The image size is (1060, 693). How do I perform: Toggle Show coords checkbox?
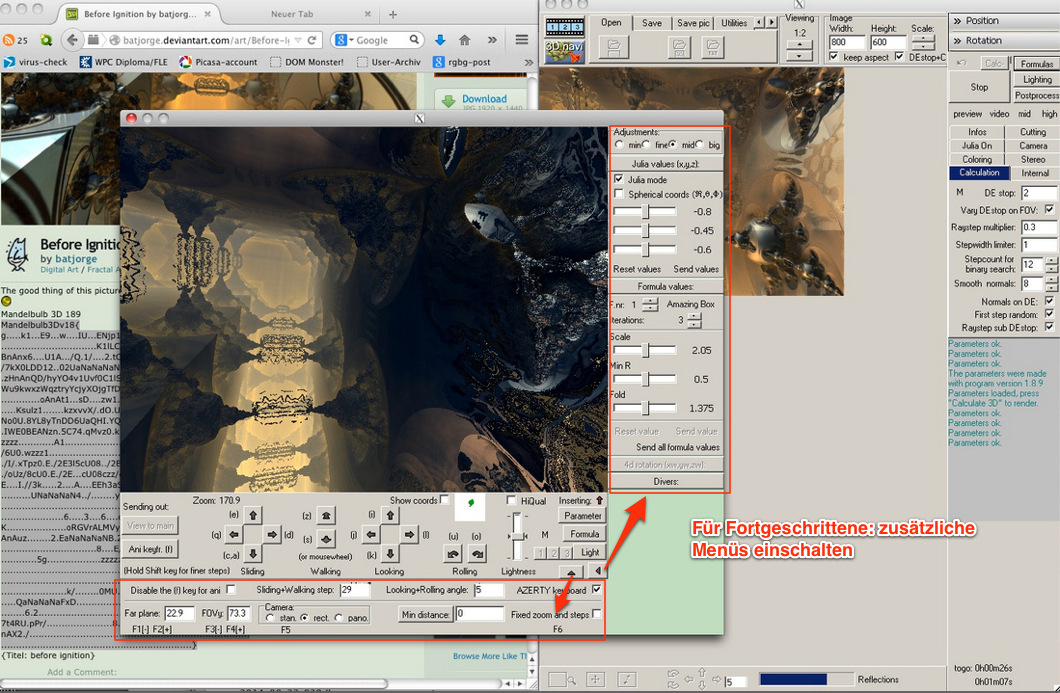click(444, 500)
